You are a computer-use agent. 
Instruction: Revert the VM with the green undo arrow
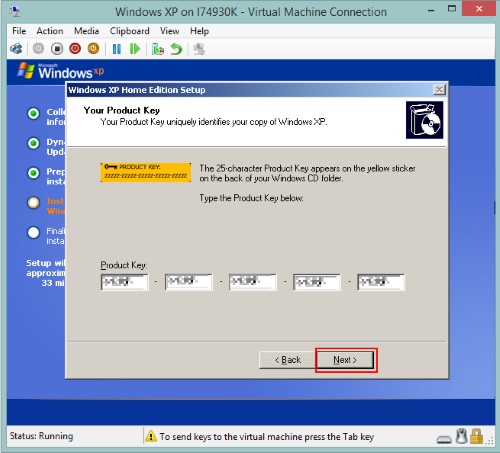pos(176,49)
